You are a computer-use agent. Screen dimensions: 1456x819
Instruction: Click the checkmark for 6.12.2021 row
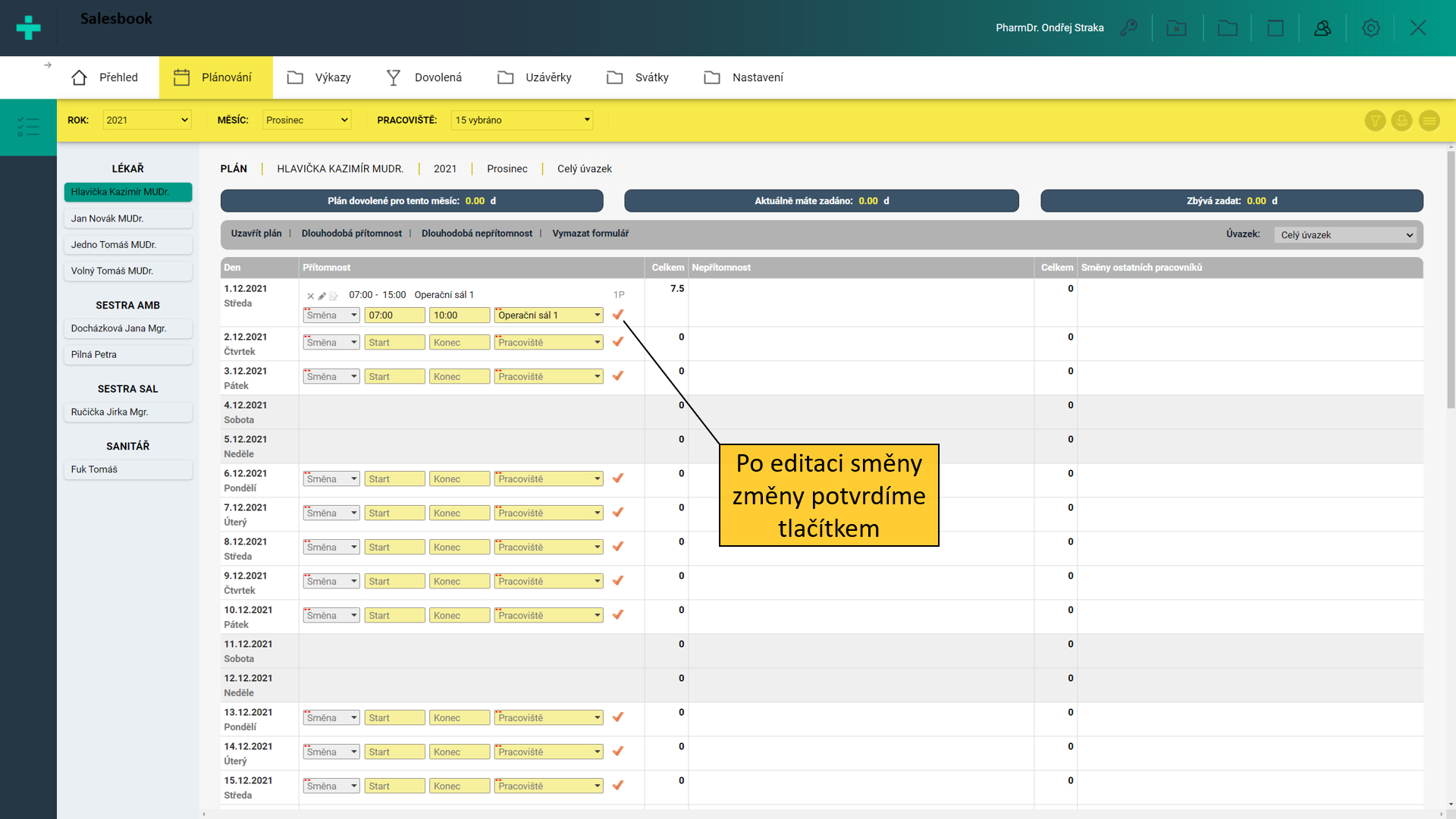(x=618, y=479)
